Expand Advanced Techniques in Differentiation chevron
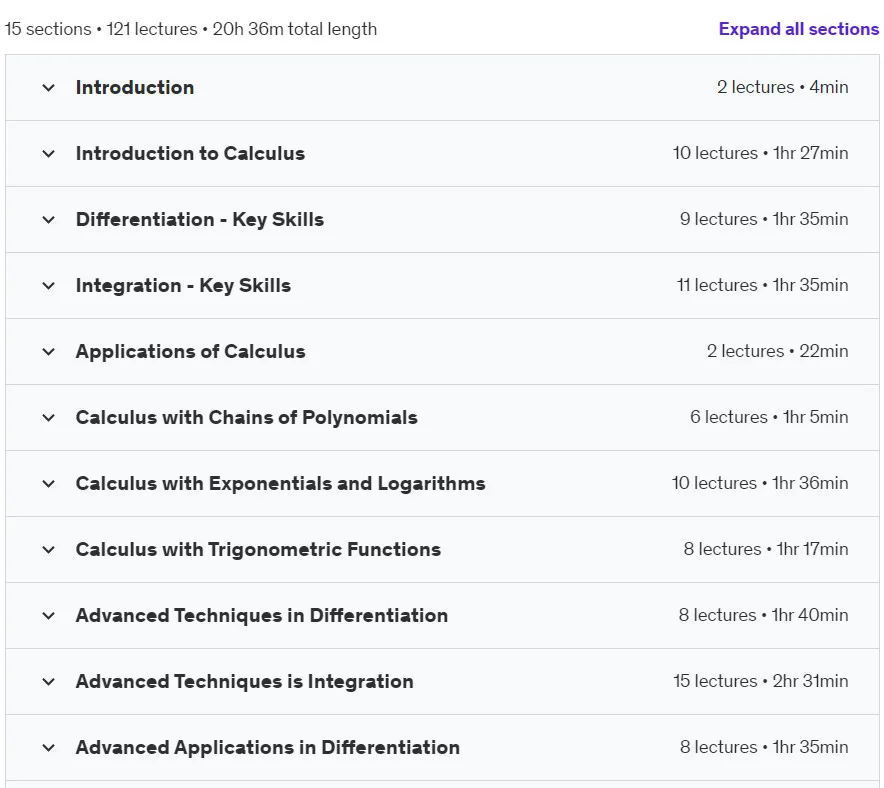This screenshot has height=788, width=884. pos(48,616)
